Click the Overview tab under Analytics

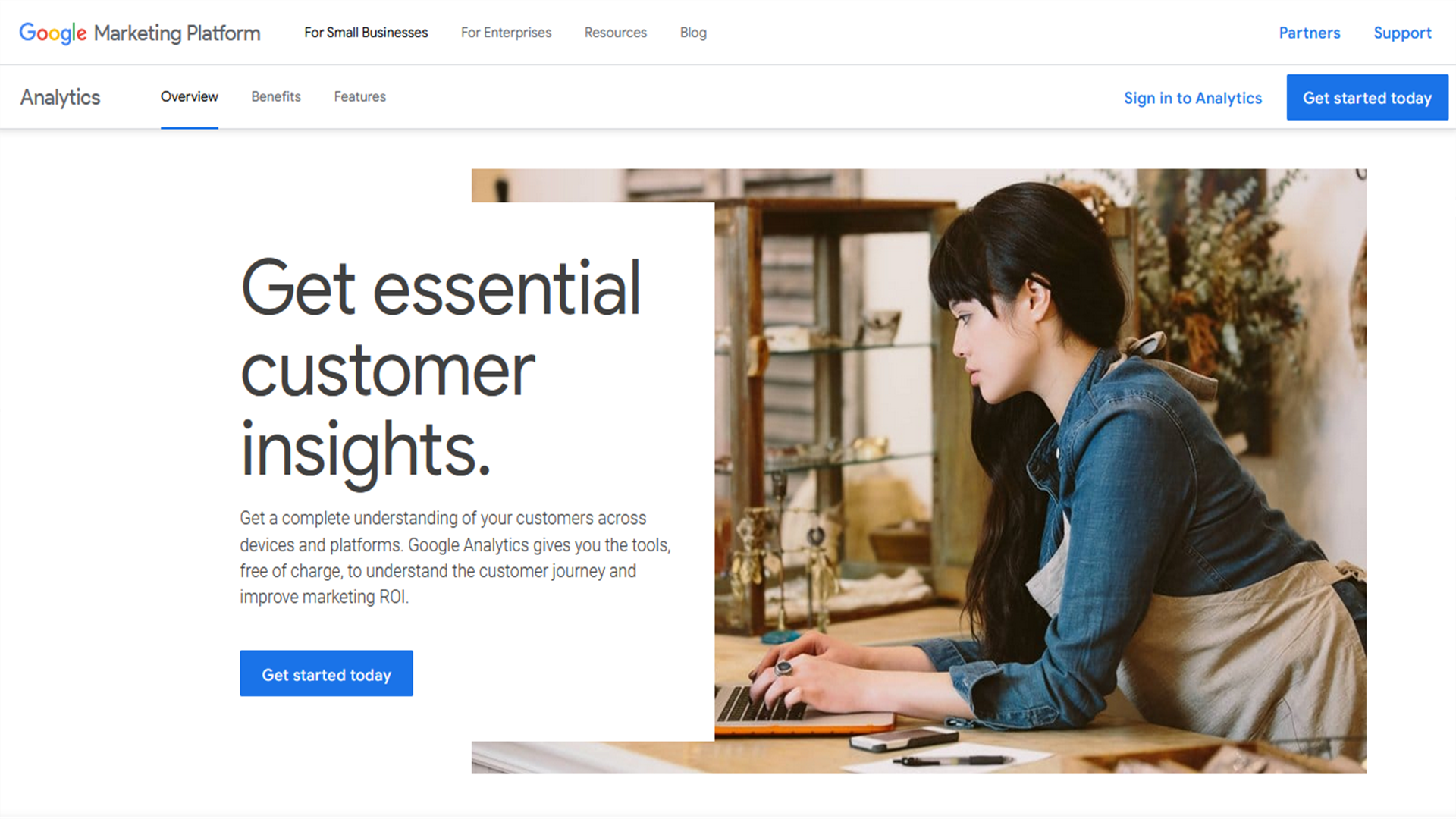pos(188,97)
